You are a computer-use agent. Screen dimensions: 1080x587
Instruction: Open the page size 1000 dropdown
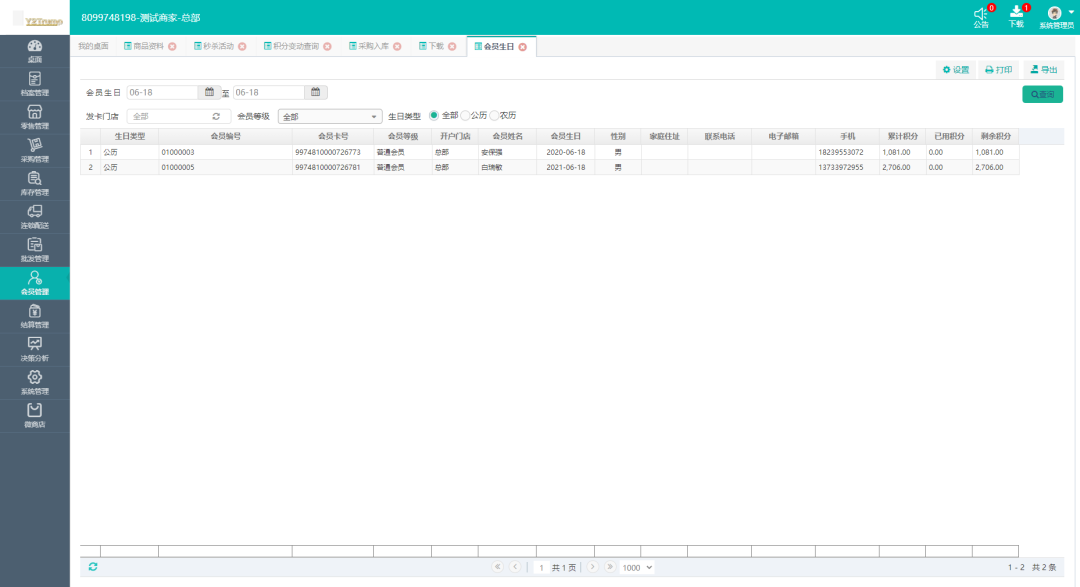click(x=637, y=567)
